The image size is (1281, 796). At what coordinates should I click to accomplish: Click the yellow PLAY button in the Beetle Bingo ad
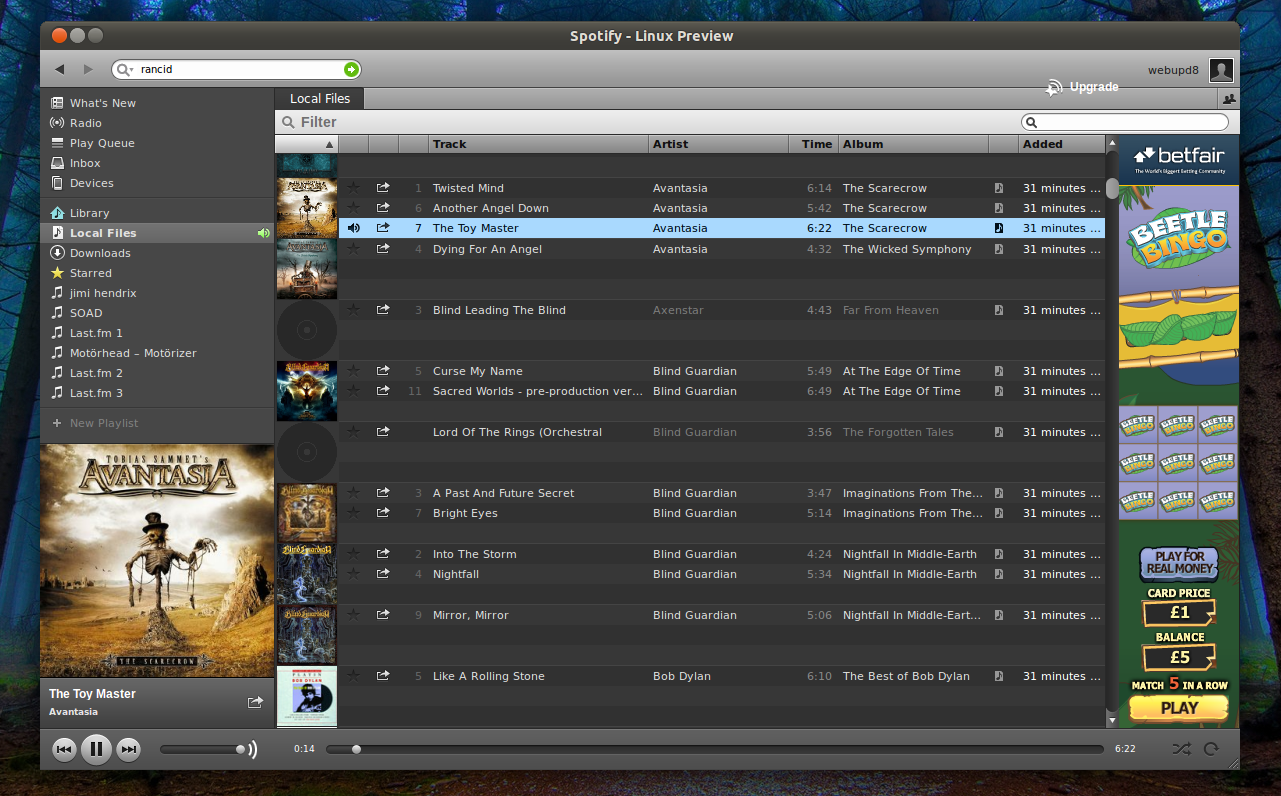pyautogui.click(x=1179, y=708)
